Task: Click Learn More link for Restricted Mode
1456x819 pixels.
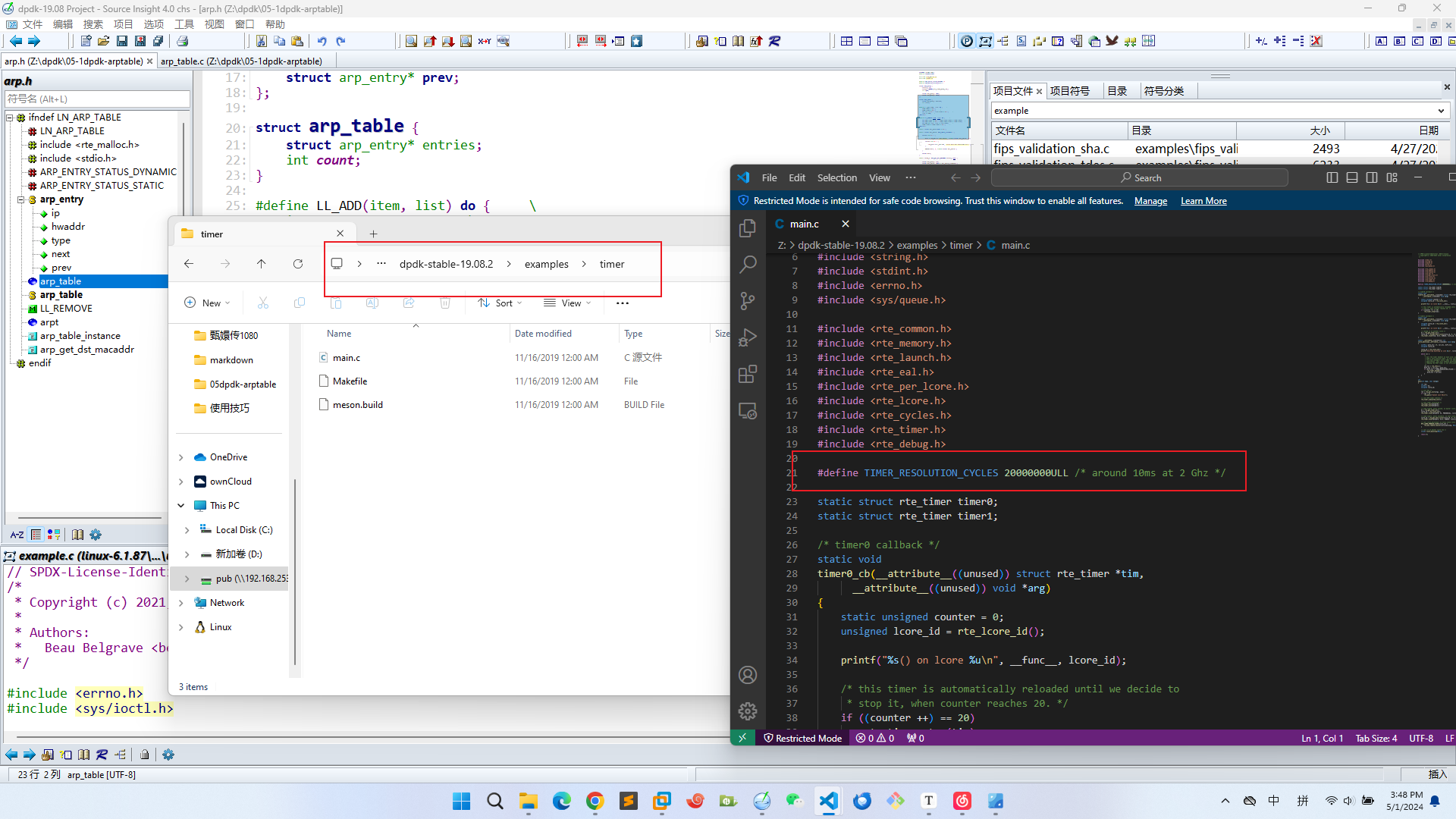Action: [1204, 200]
